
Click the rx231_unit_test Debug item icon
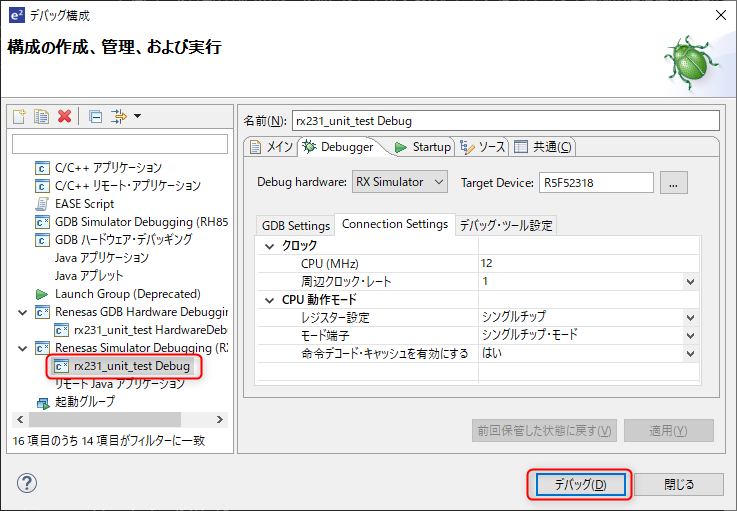point(61,366)
